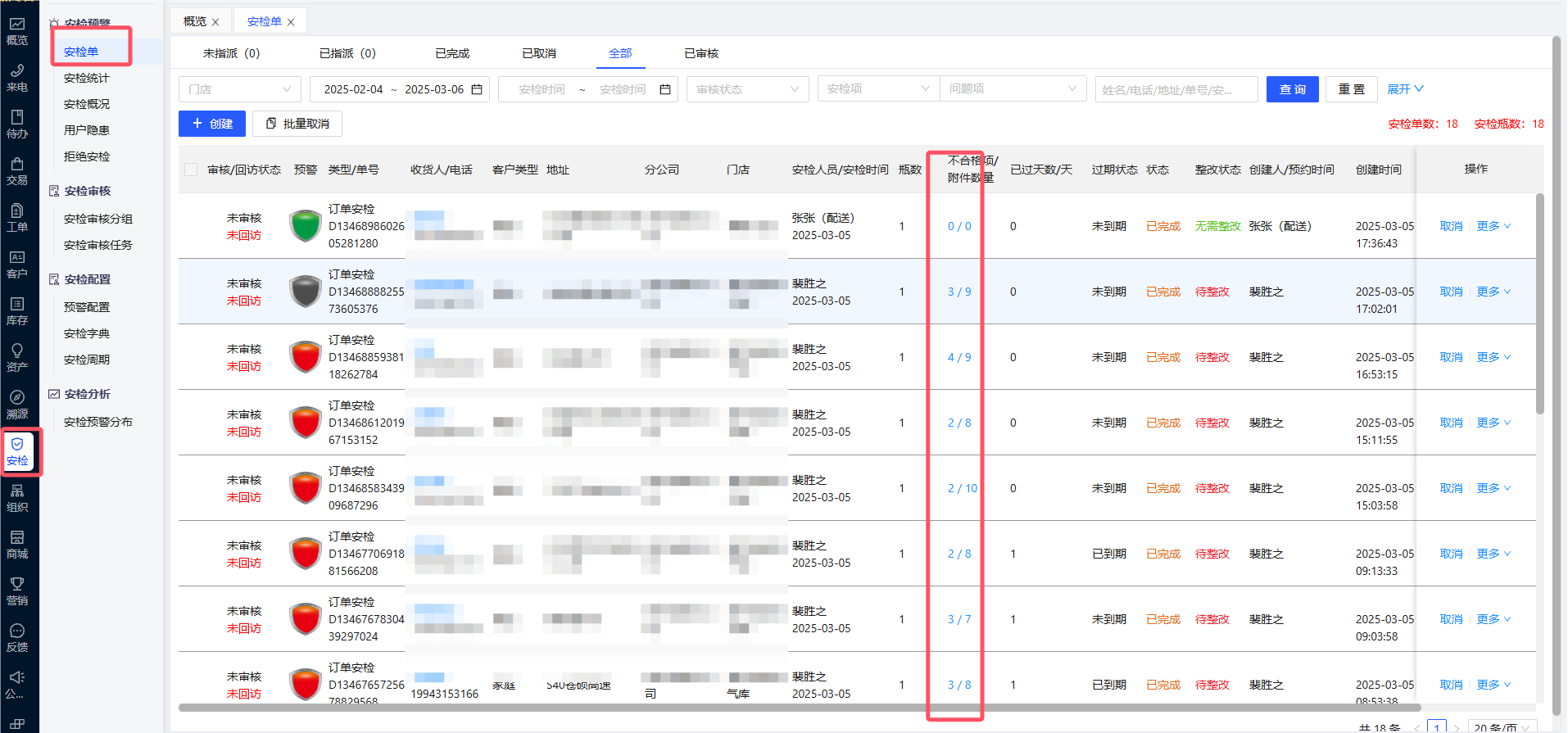Click the search field for name/phone/address

click(1176, 89)
